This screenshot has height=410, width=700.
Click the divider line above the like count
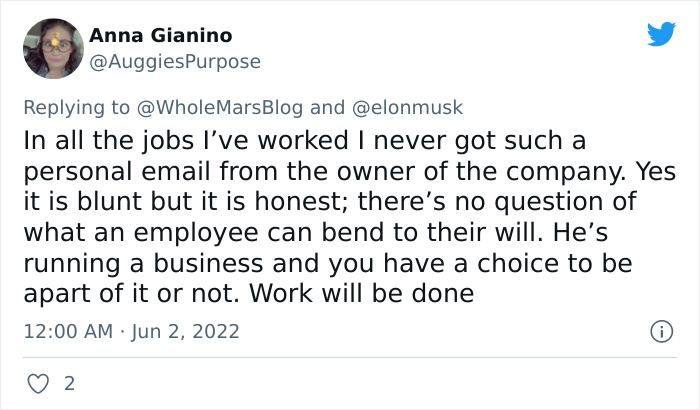(x=350, y=358)
